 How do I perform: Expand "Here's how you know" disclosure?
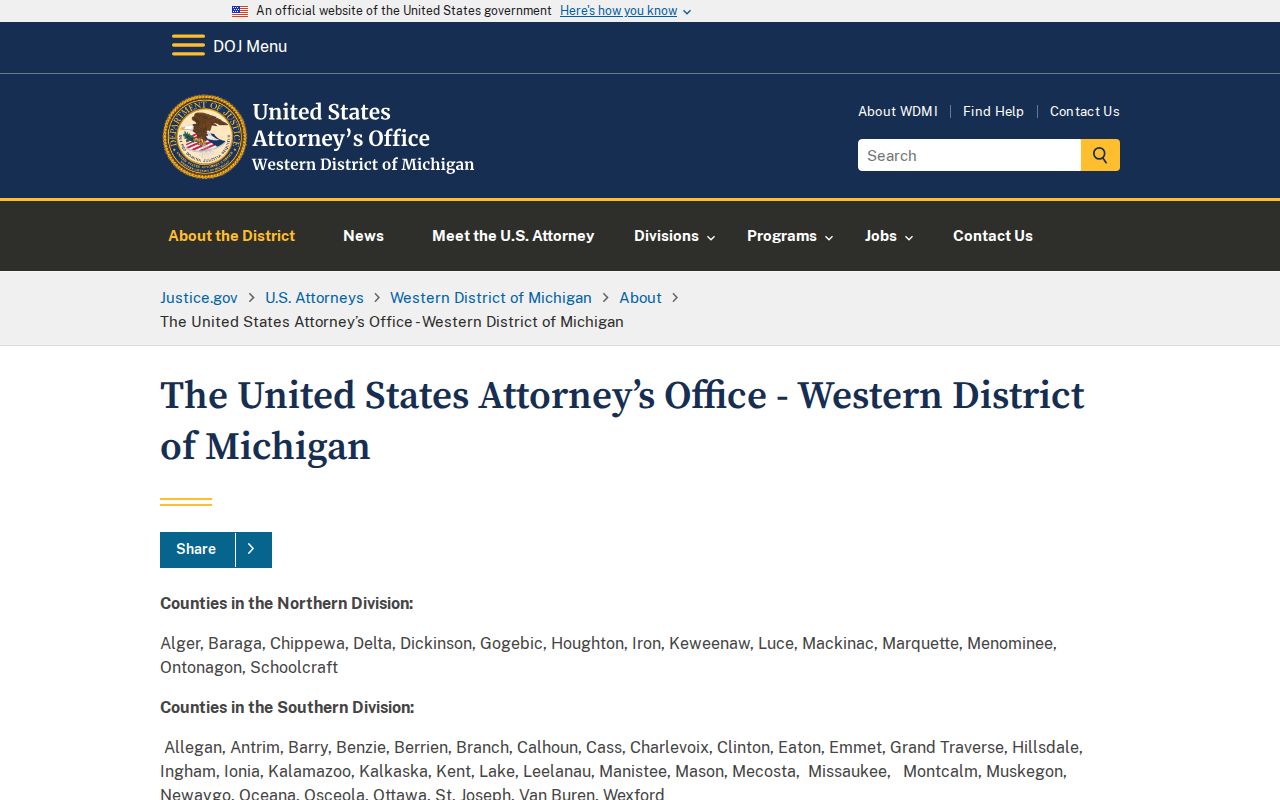pyautogui.click(x=625, y=11)
